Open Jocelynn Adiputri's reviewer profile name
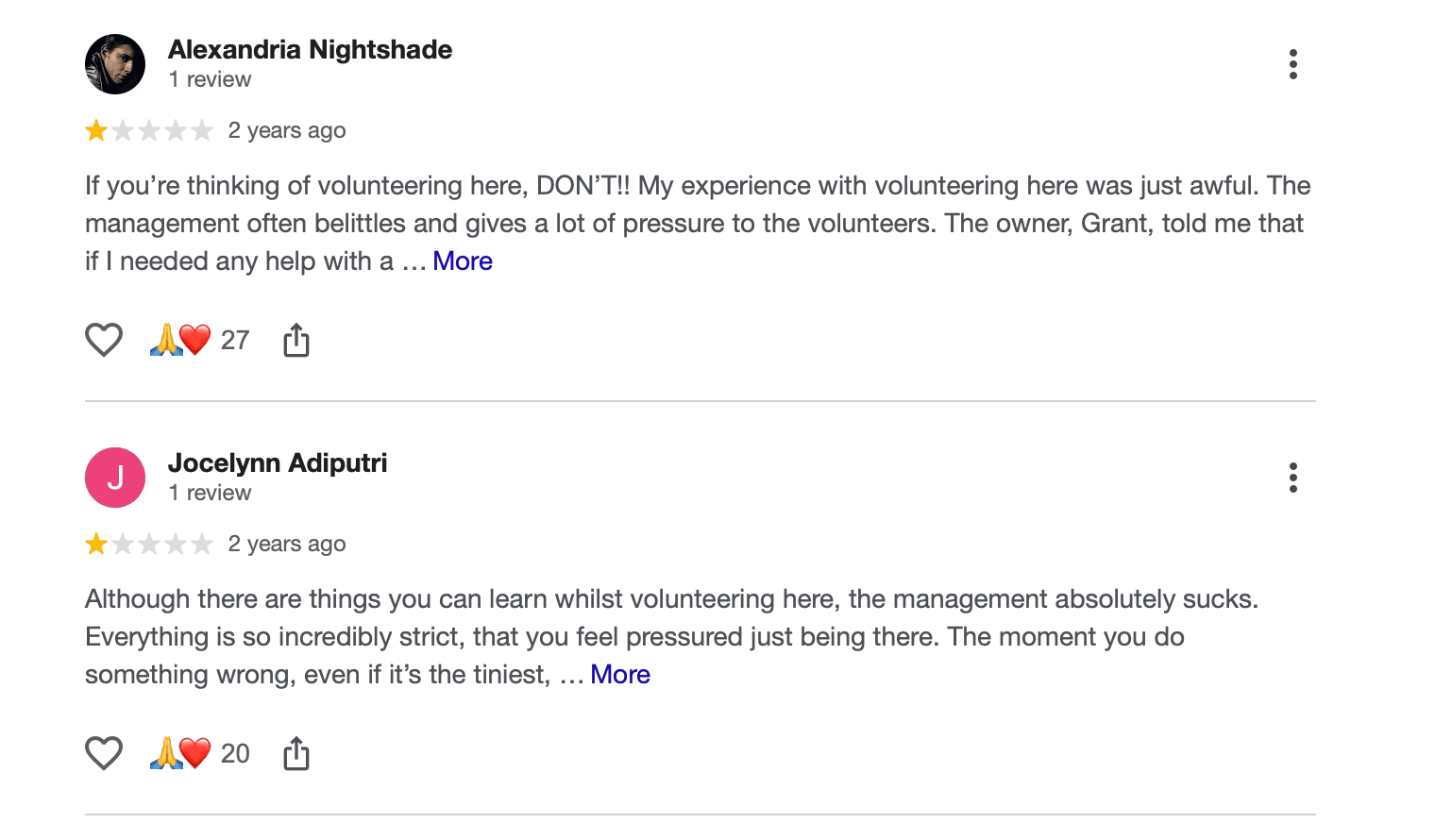The height and width of the screenshot is (840, 1452). [278, 462]
